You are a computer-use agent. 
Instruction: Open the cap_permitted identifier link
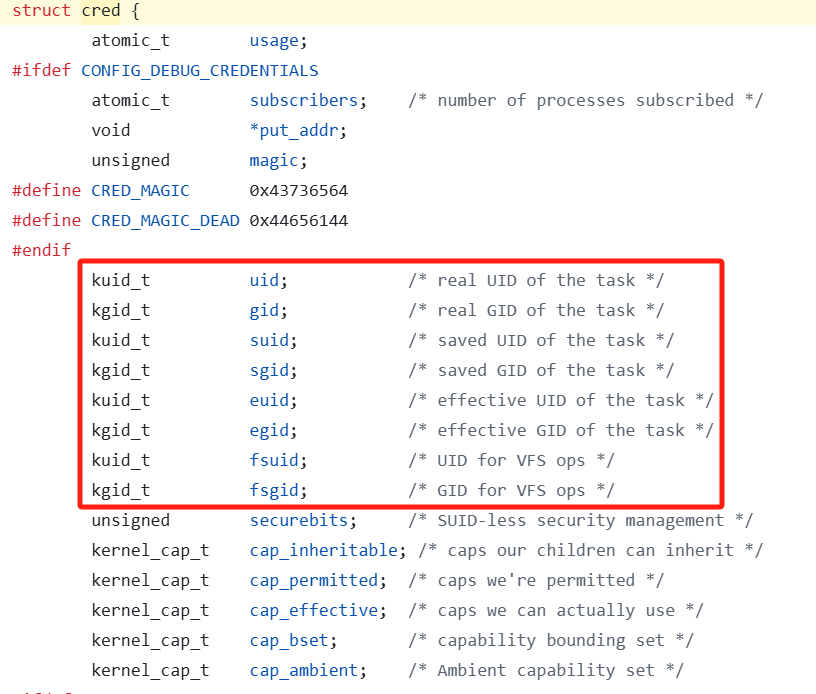(x=313, y=580)
